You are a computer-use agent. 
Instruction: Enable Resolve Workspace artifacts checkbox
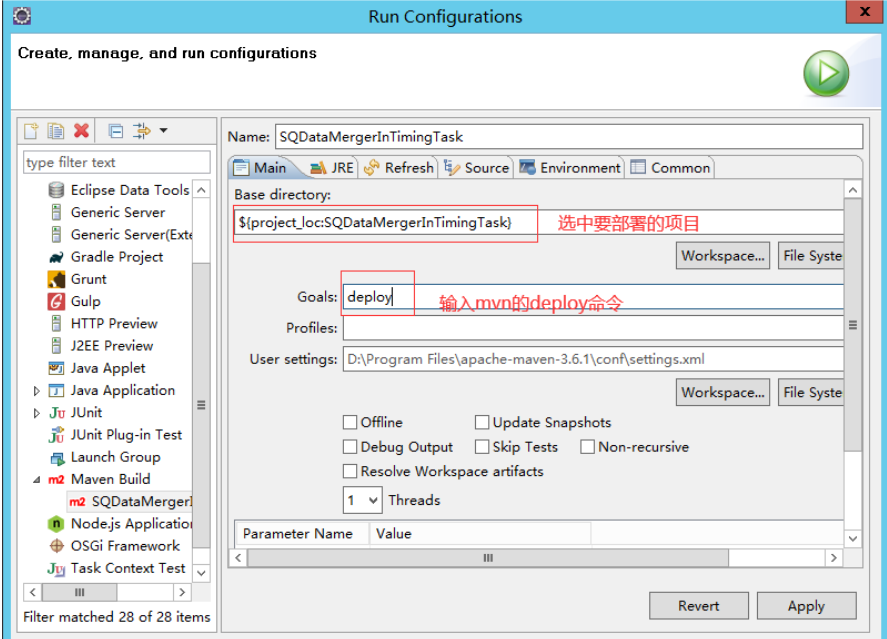tap(350, 471)
